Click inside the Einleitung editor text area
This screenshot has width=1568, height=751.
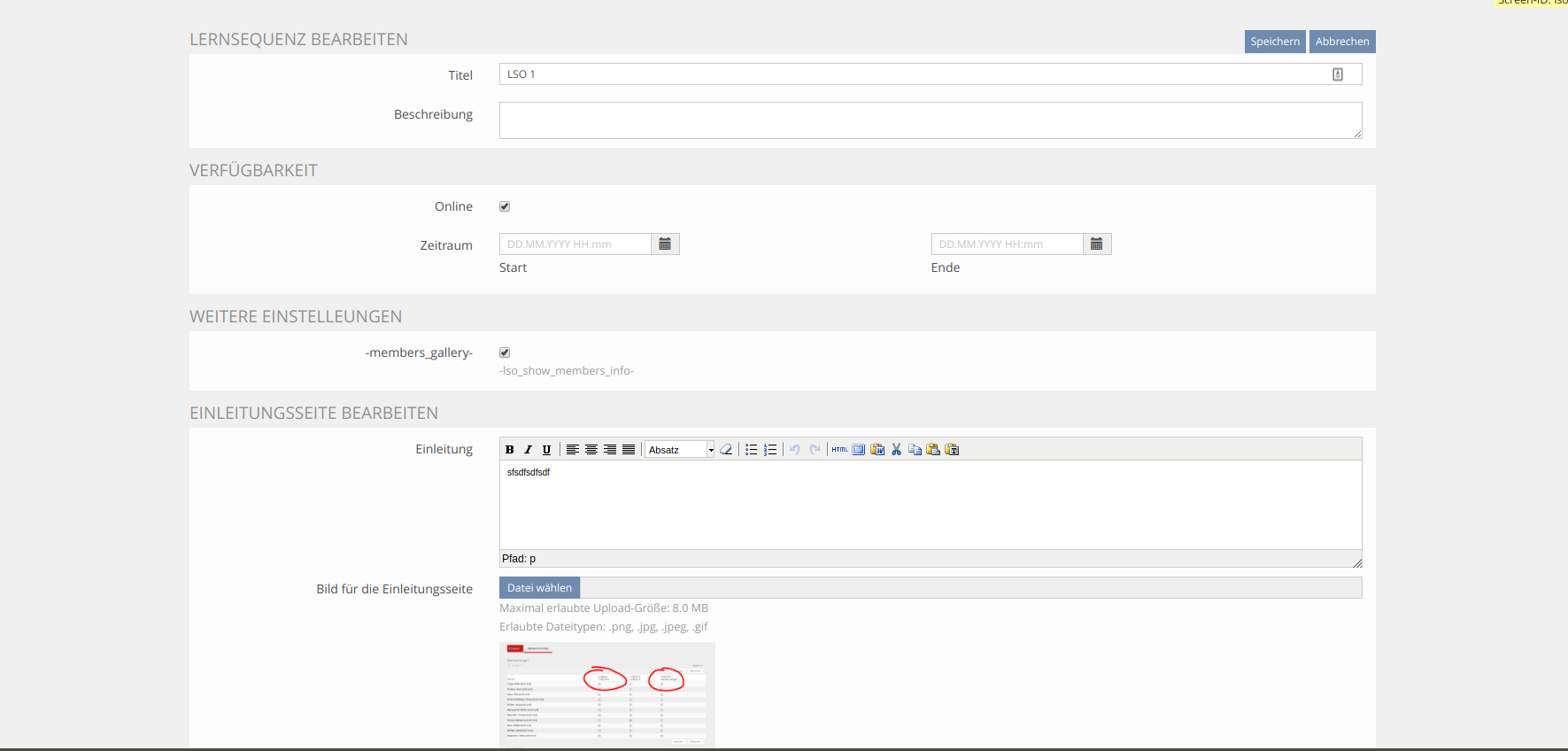pyautogui.click(x=931, y=505)
